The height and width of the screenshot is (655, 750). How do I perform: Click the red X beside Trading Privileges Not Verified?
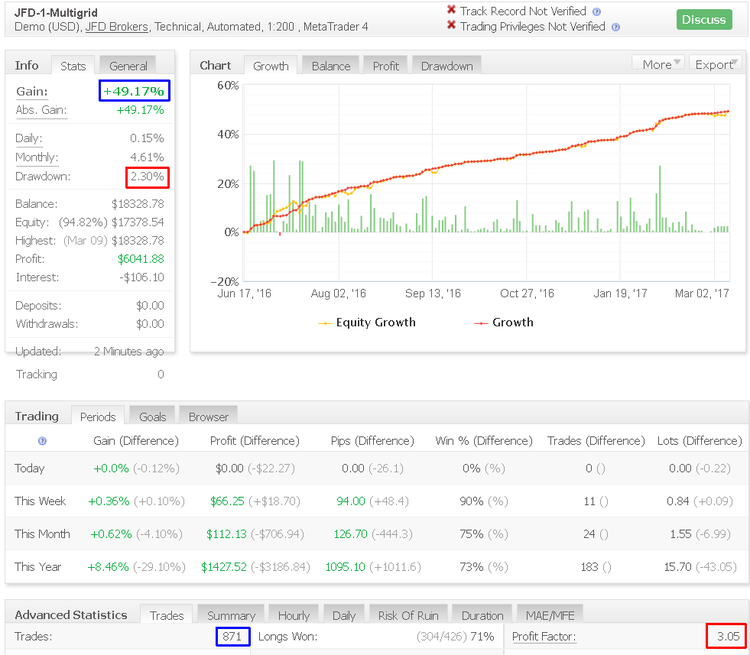tap(451, 27)
